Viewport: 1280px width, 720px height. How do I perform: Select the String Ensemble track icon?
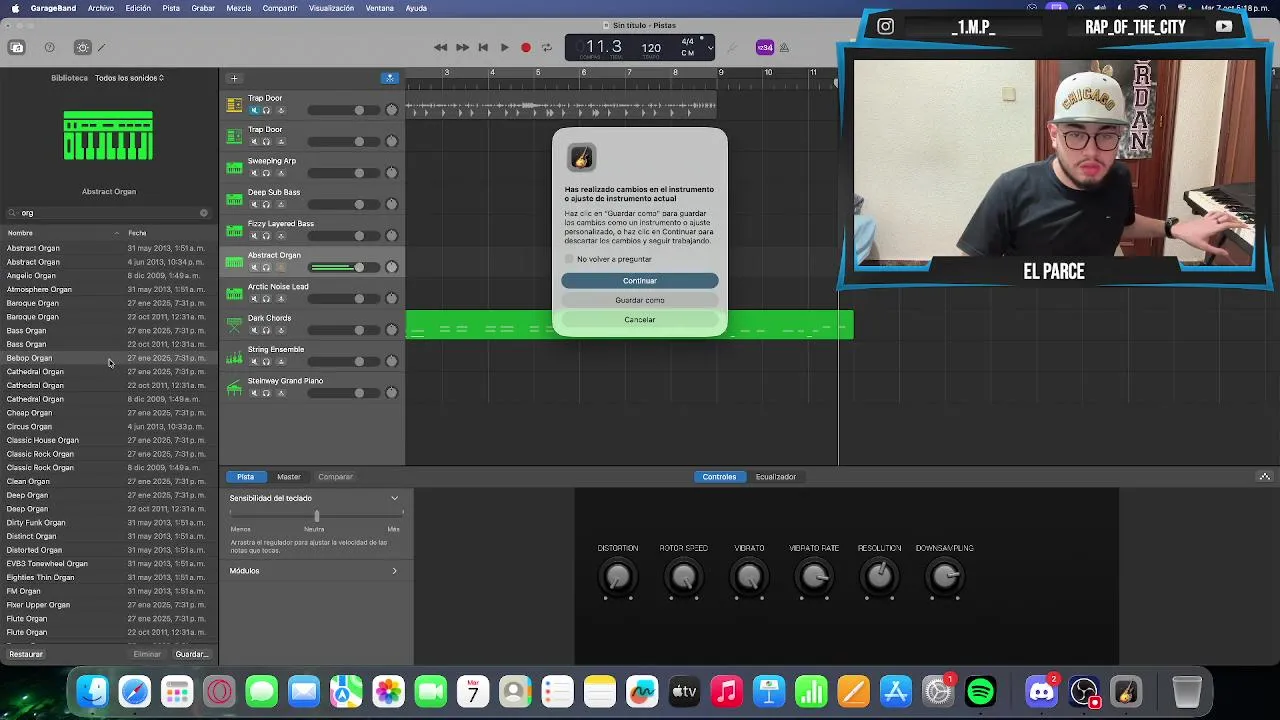234,356
